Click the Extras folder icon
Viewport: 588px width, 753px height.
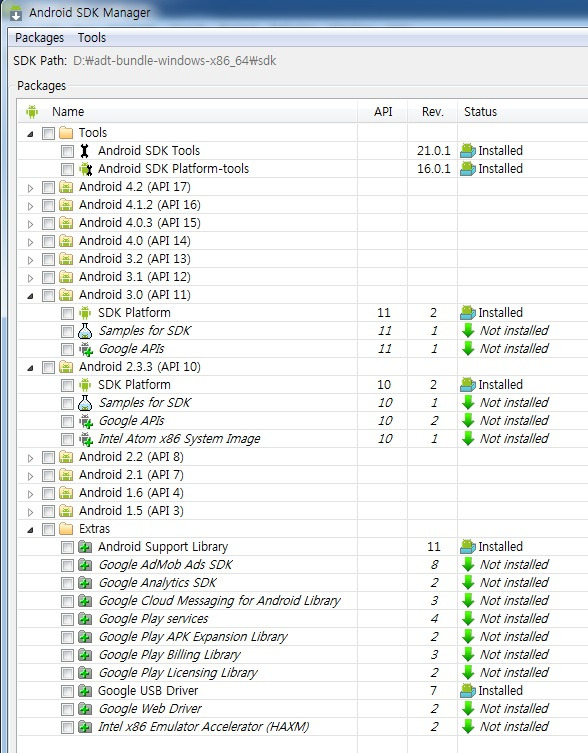[66, 529]
